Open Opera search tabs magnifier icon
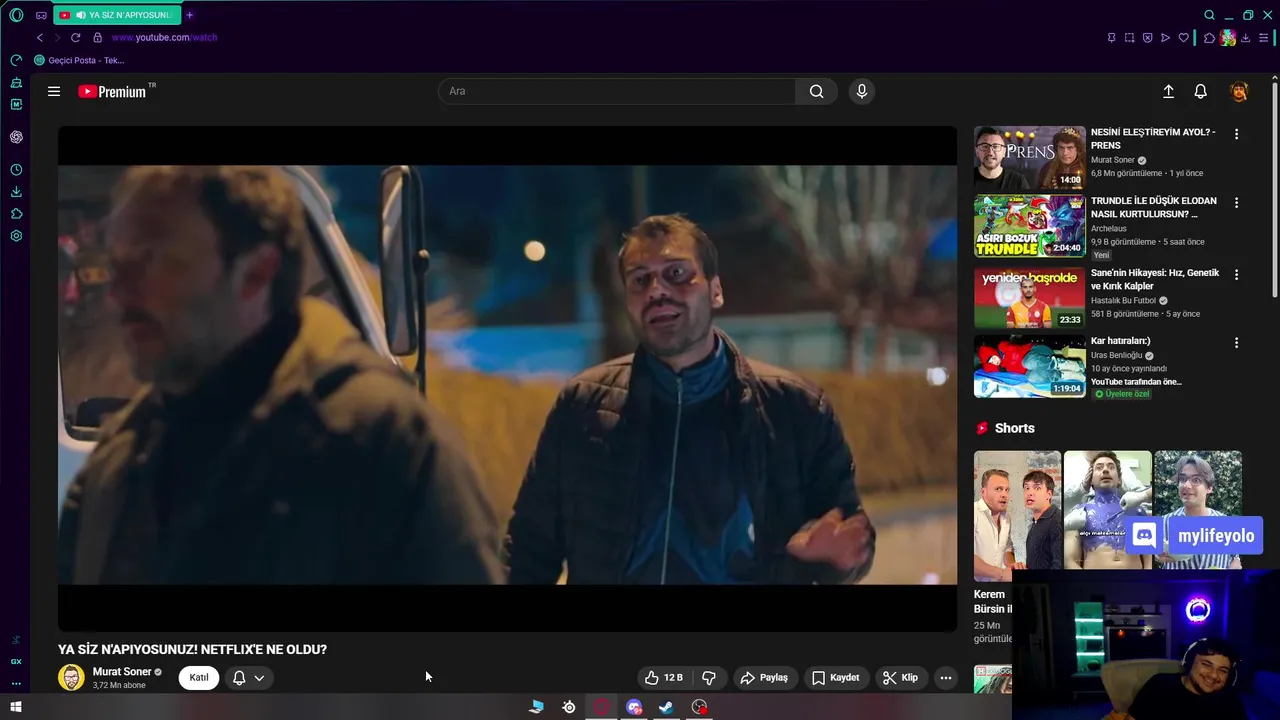The image size is (1280, 720). [x=1209, y=15]
